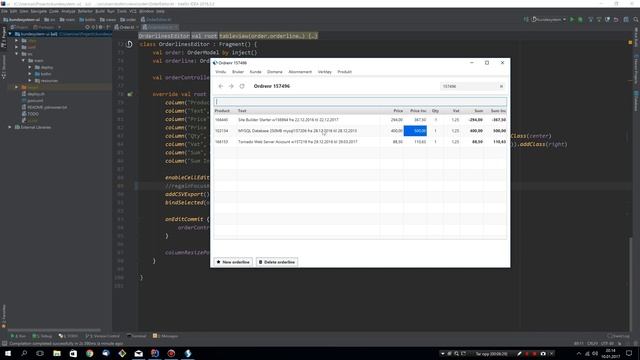The width and height of the screenshot is (640, 360).
Task: Open the Version Control tool window tab
Action: (102, 336)
